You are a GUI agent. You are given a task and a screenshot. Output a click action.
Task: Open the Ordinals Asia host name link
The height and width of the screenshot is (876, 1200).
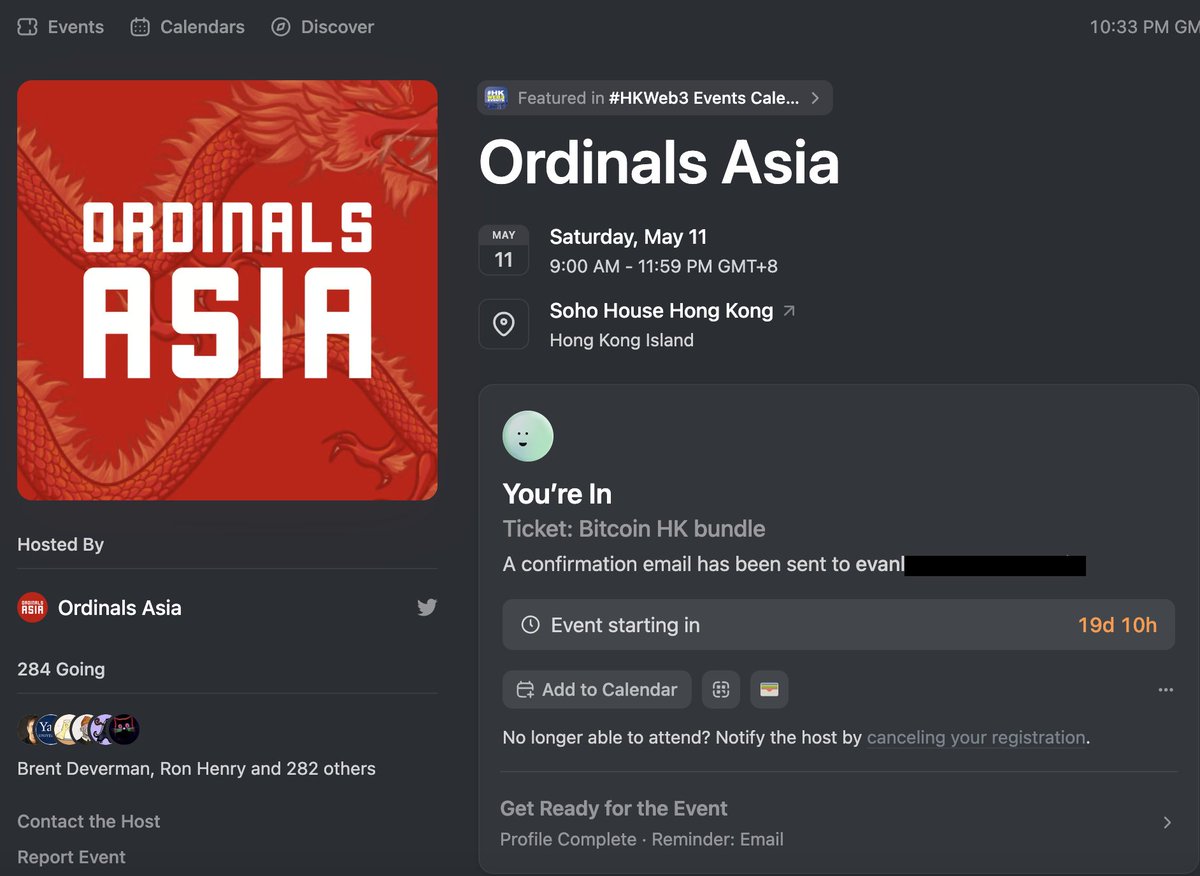click(x=120, y=607)
